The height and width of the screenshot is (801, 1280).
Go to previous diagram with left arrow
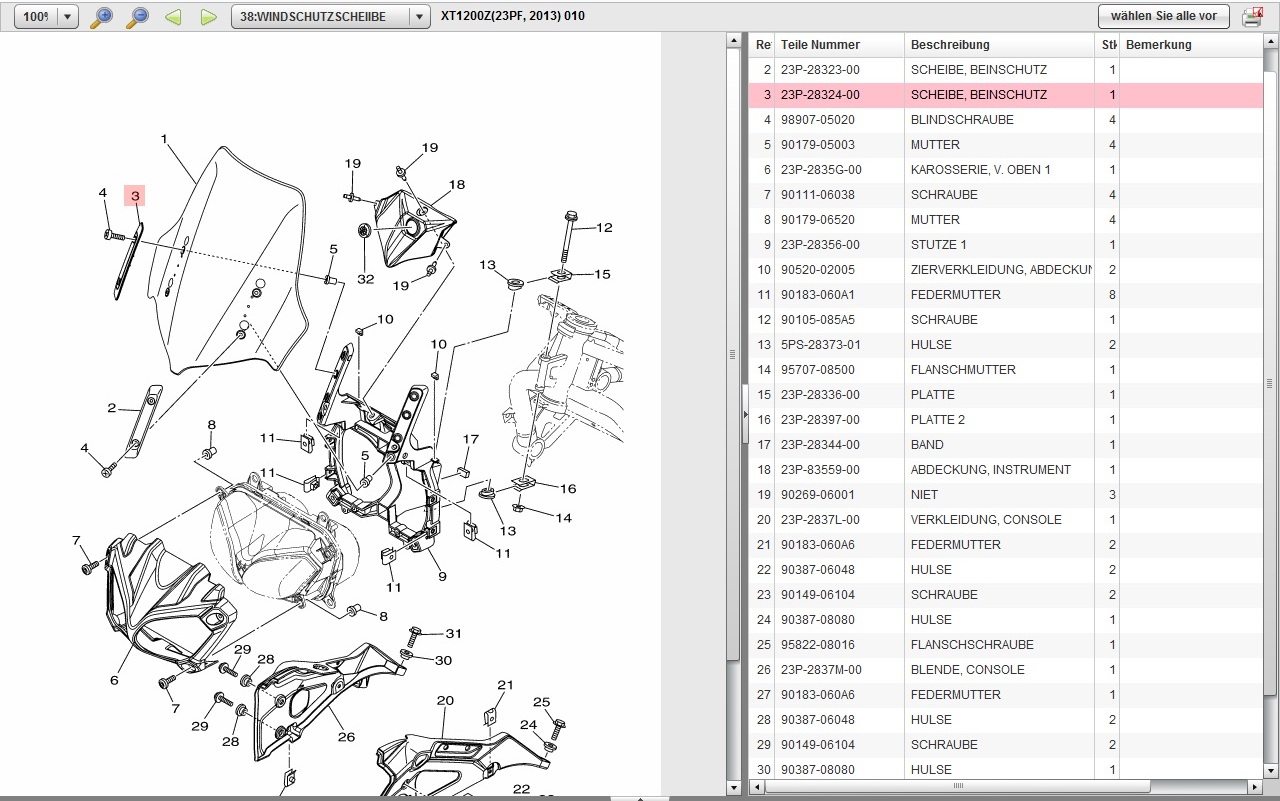(x=173, y=17)
